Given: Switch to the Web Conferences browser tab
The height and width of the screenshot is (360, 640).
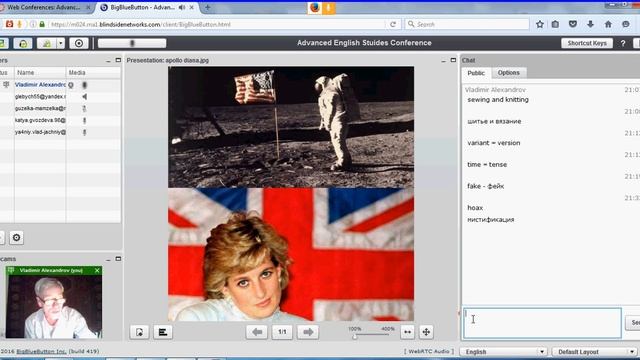Looking at the screenshot, I should click(44, 7).
